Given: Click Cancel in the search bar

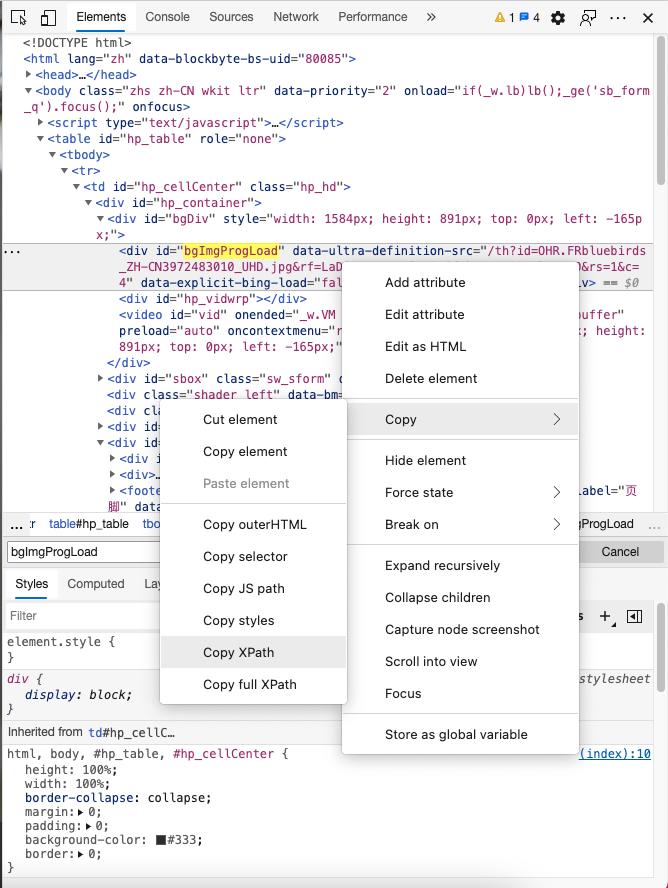Looking at the screenshot, I should 620,552.
